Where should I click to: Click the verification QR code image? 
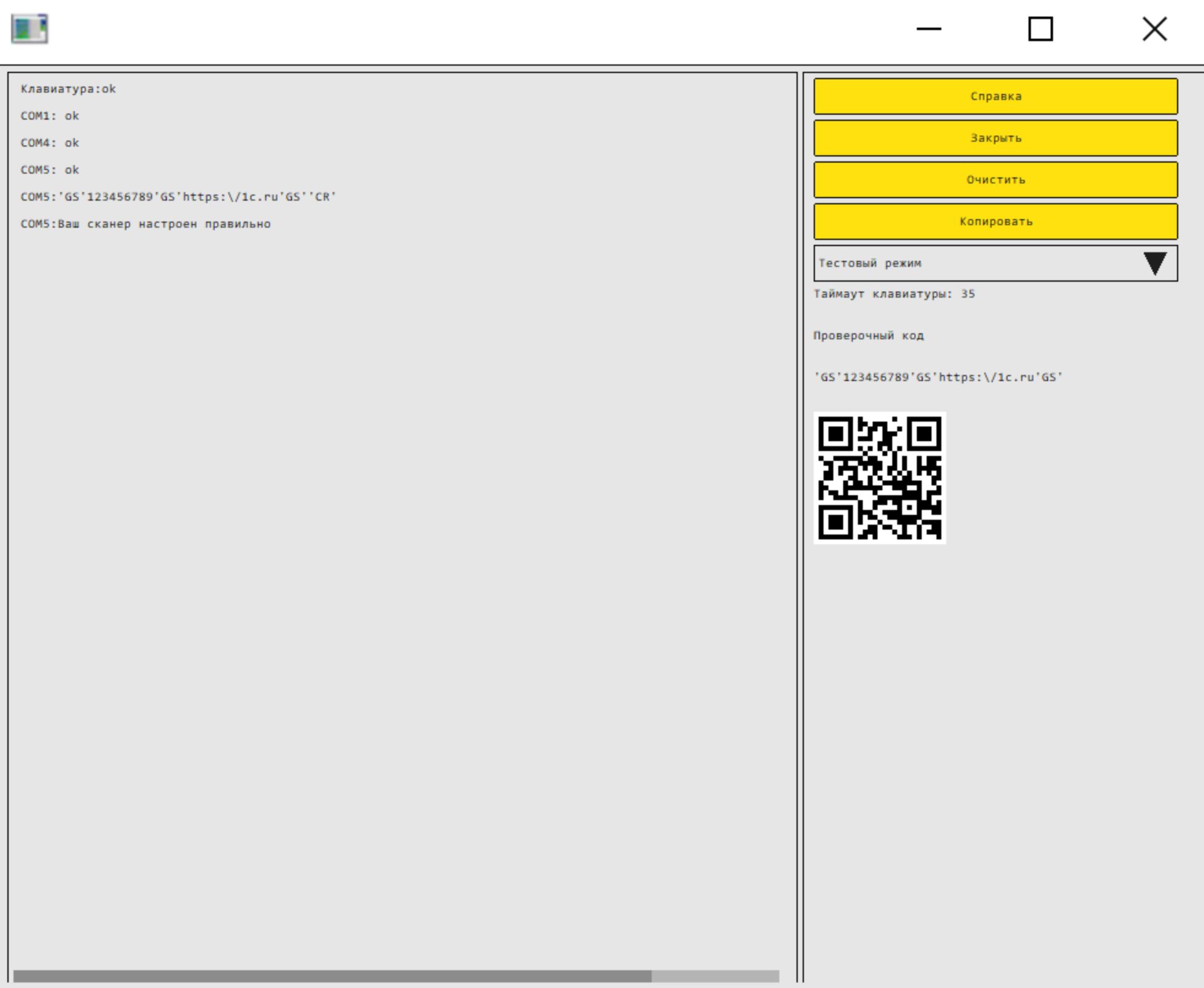pyautogui.click(x=879, y=478)
